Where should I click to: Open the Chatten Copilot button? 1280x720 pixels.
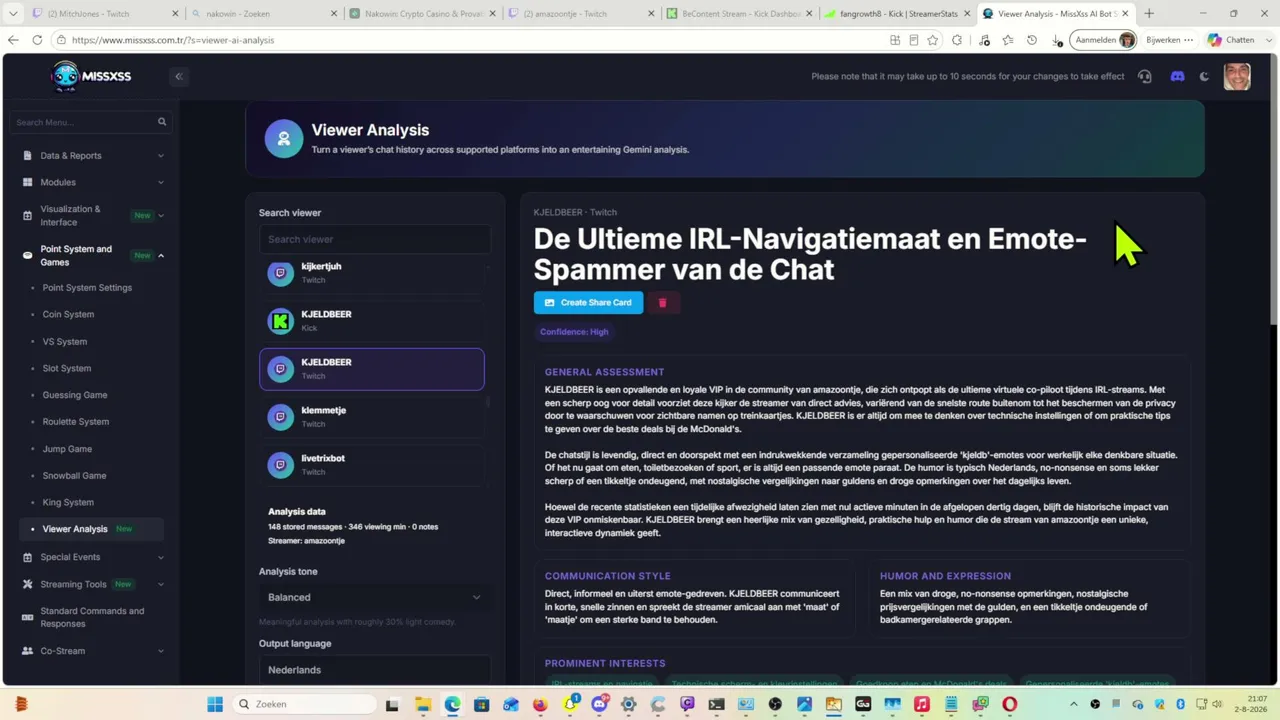coord(1231,40)
